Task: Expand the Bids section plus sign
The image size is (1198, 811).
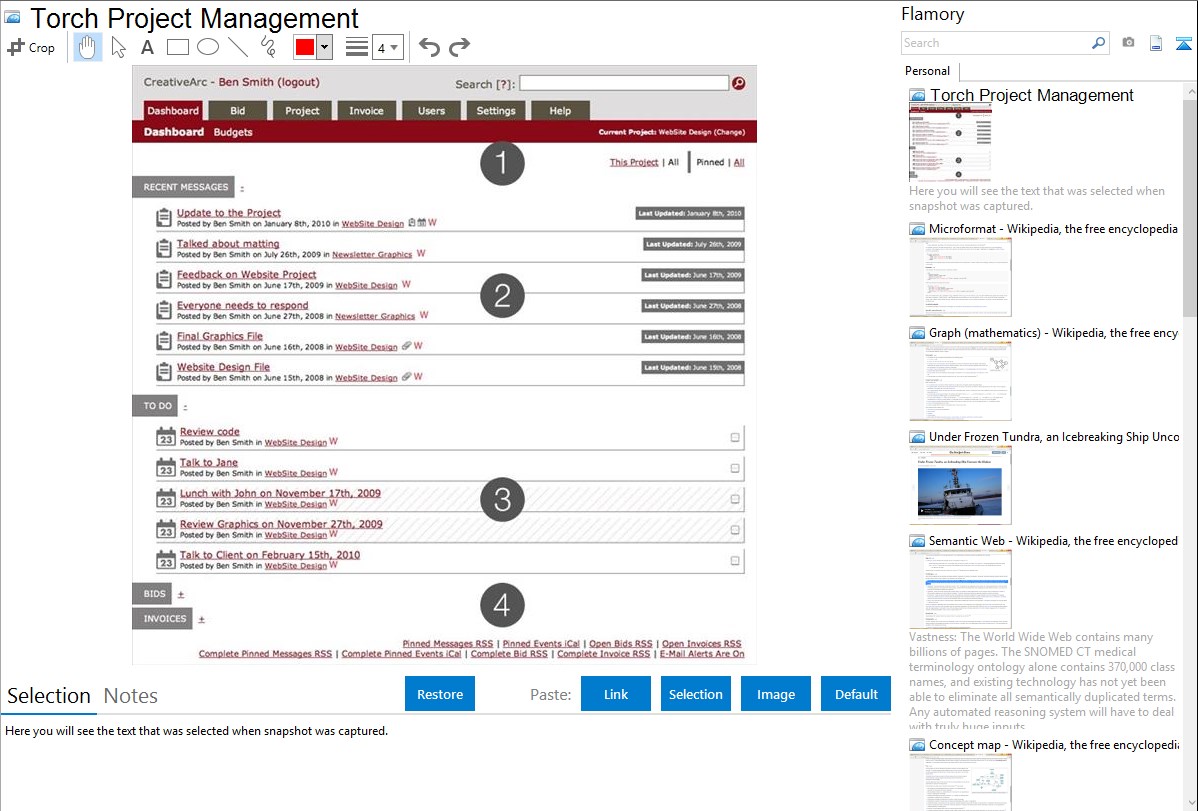Action: click(181, 595)
